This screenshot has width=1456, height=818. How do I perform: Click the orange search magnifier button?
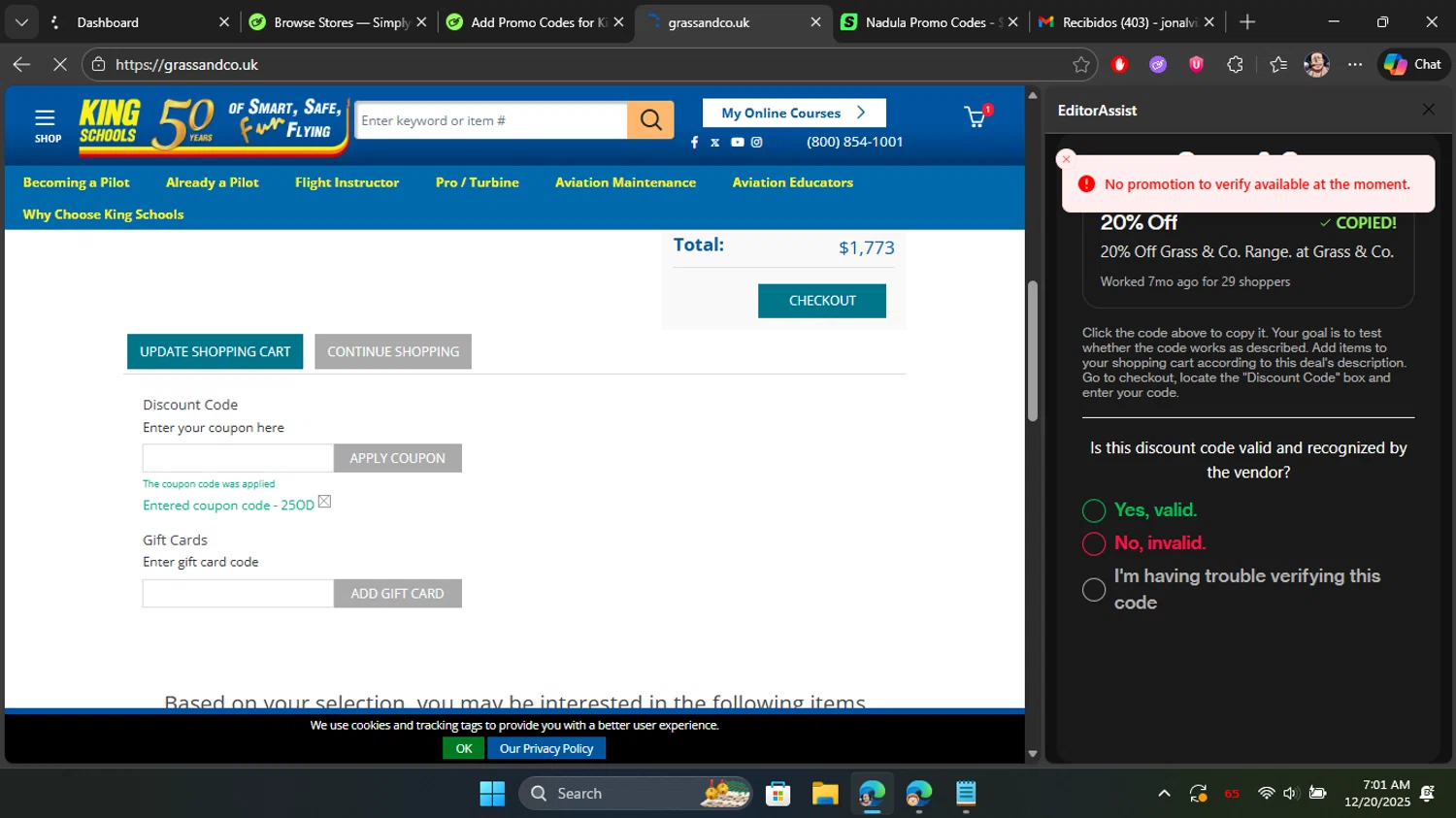[x=650, y=120]
